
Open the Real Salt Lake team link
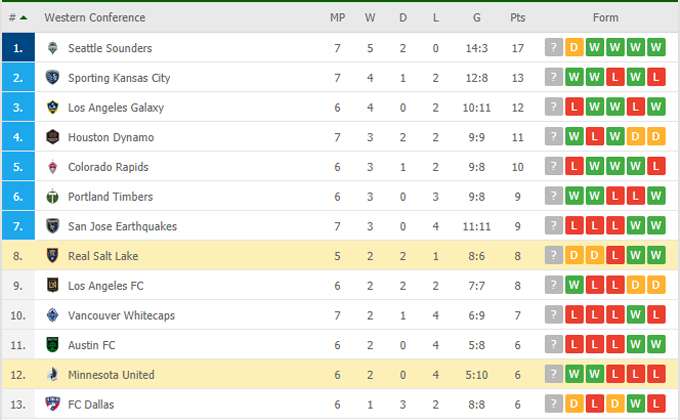tap(103, 256)
